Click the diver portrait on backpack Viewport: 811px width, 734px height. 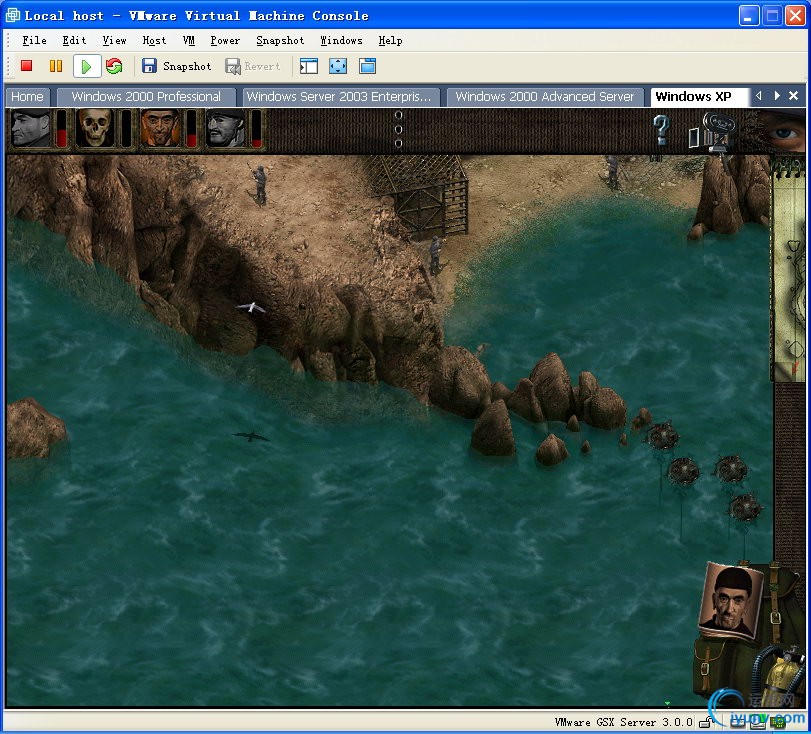pos(729,601)
